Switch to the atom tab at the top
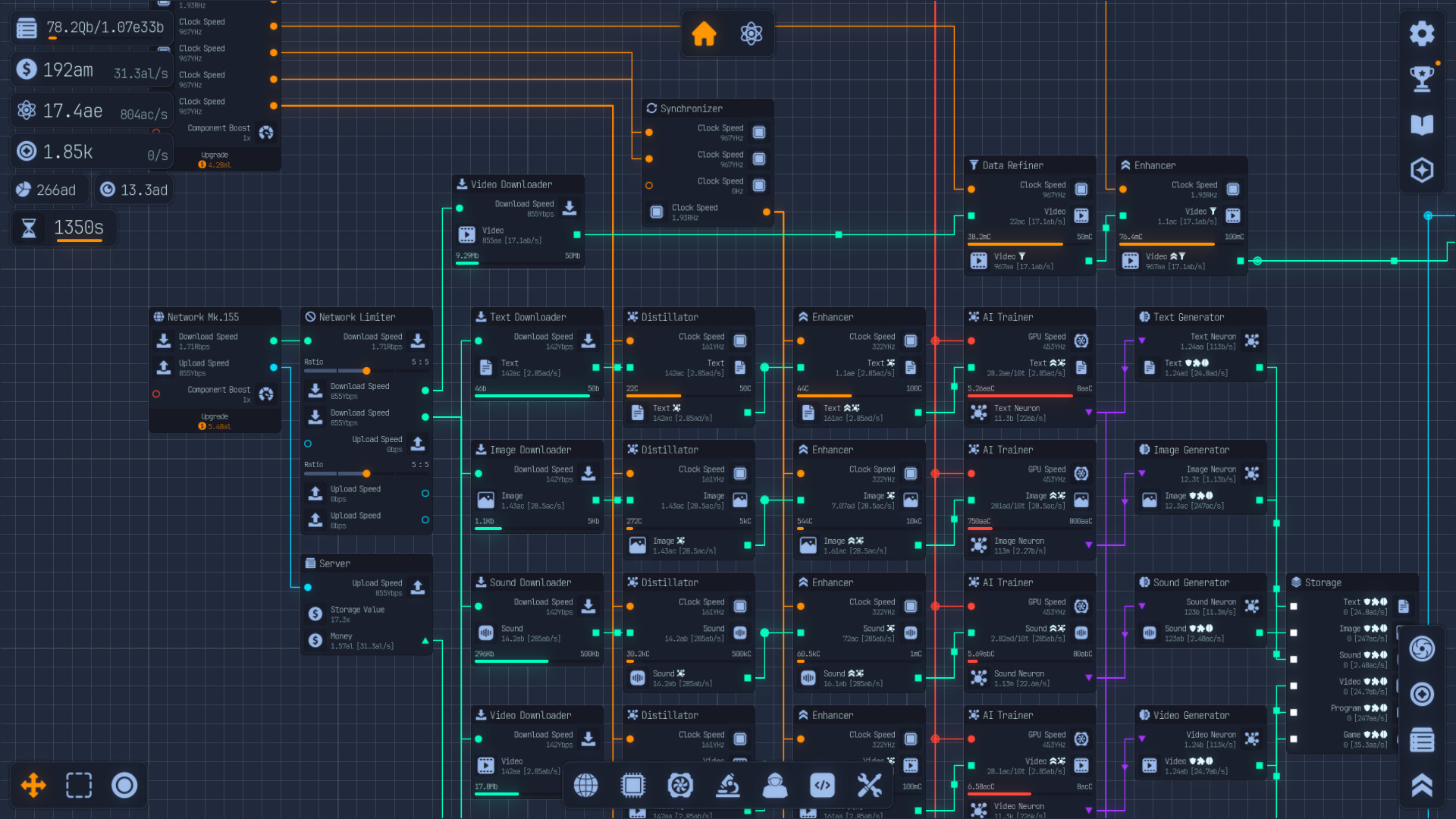The image size is (1456, 819). click(x=752, y=33)
